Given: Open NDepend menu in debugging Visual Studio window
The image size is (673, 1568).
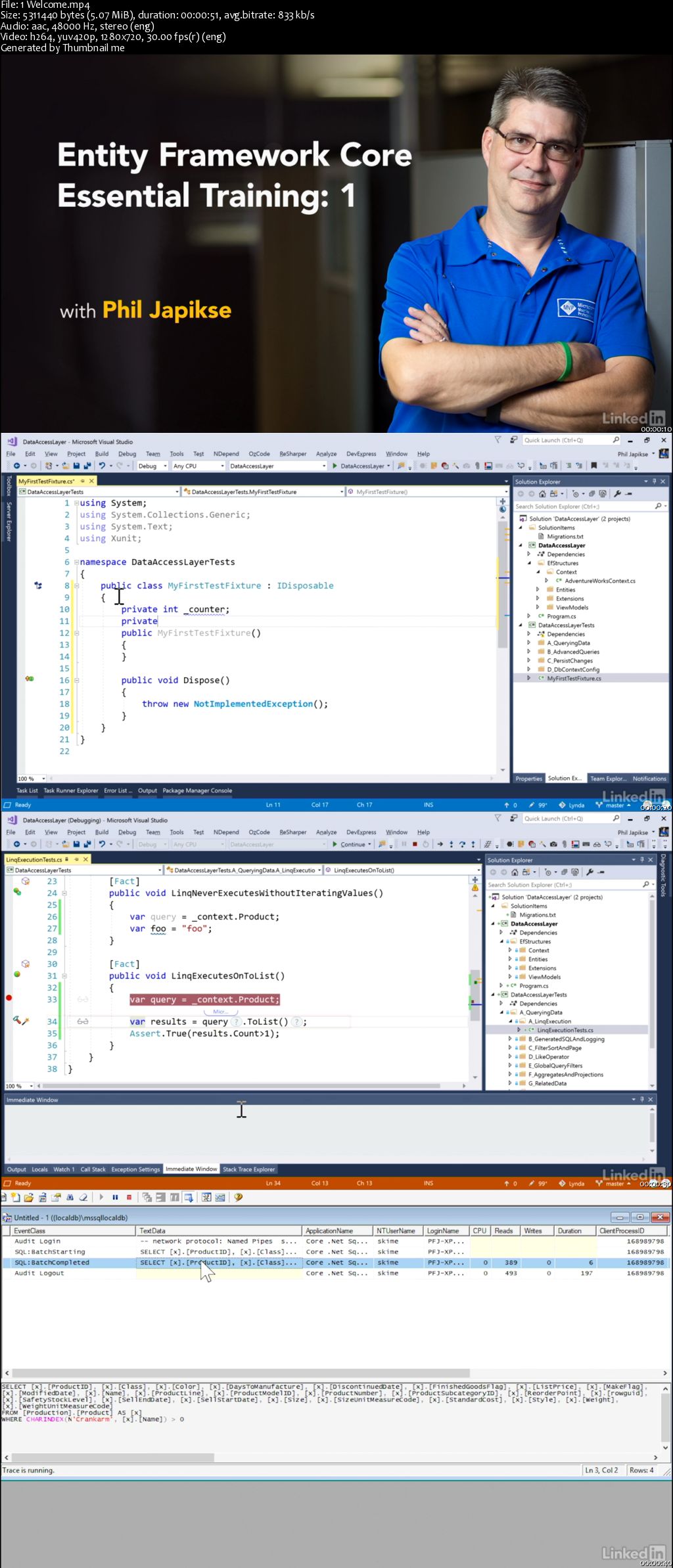Looking at the screenshot, I should coord(226,832).
